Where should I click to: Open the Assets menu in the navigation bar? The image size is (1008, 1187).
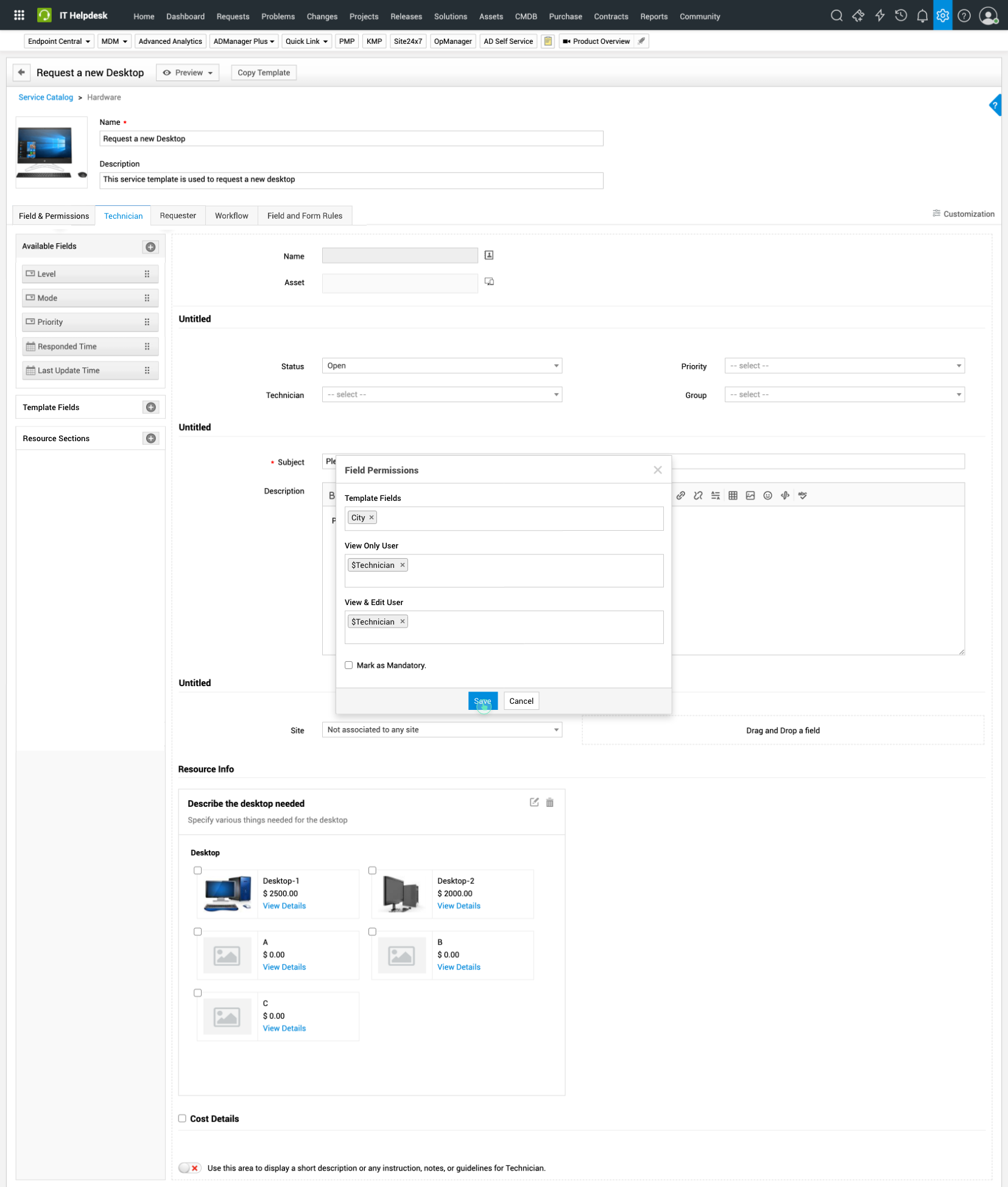(x=491, y=16)
